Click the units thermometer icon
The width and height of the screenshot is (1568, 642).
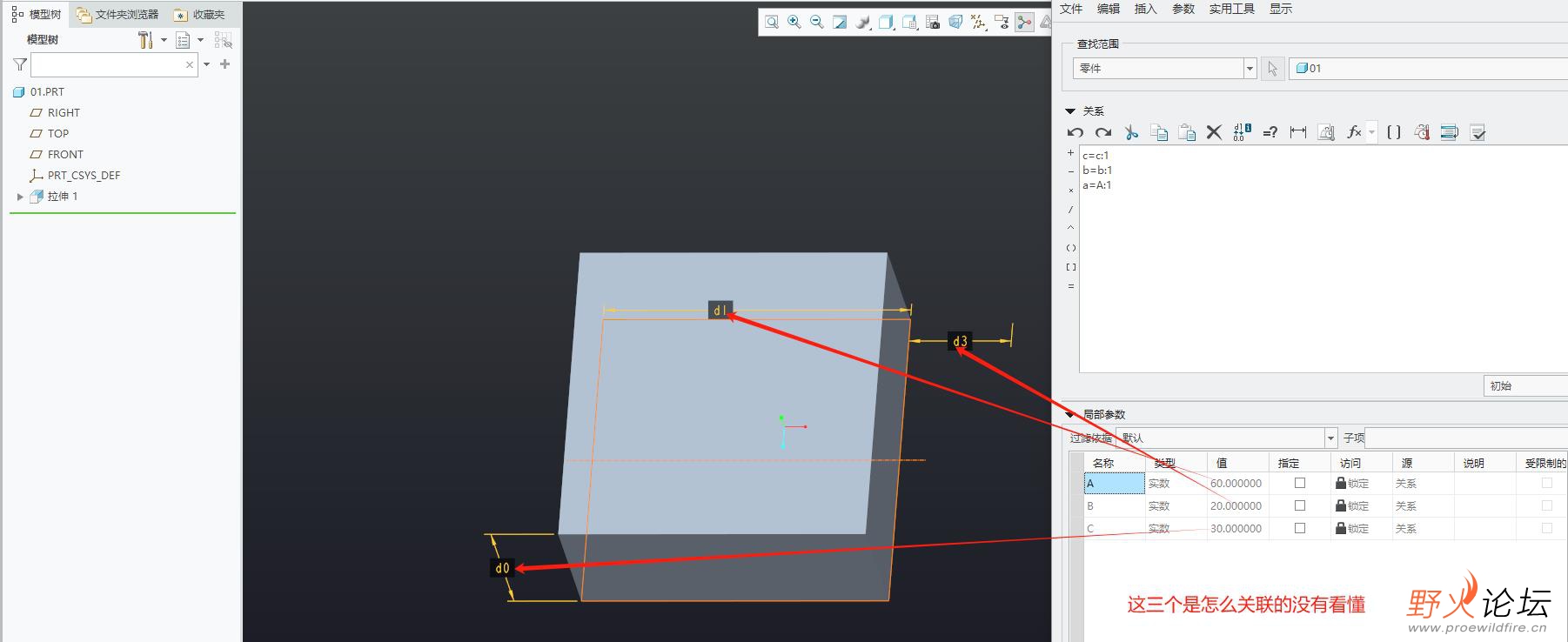[1422, 132]
